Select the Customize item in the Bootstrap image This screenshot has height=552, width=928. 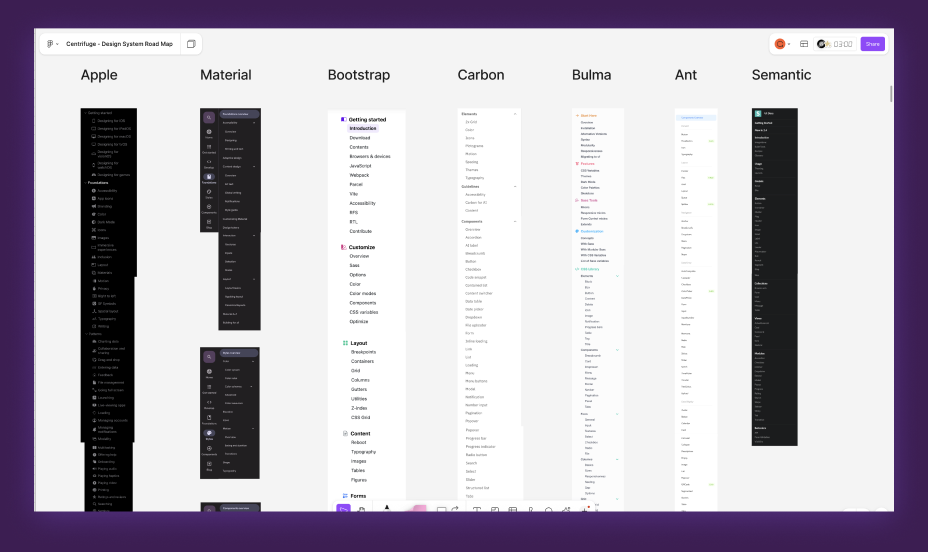(x=362, y=247)
